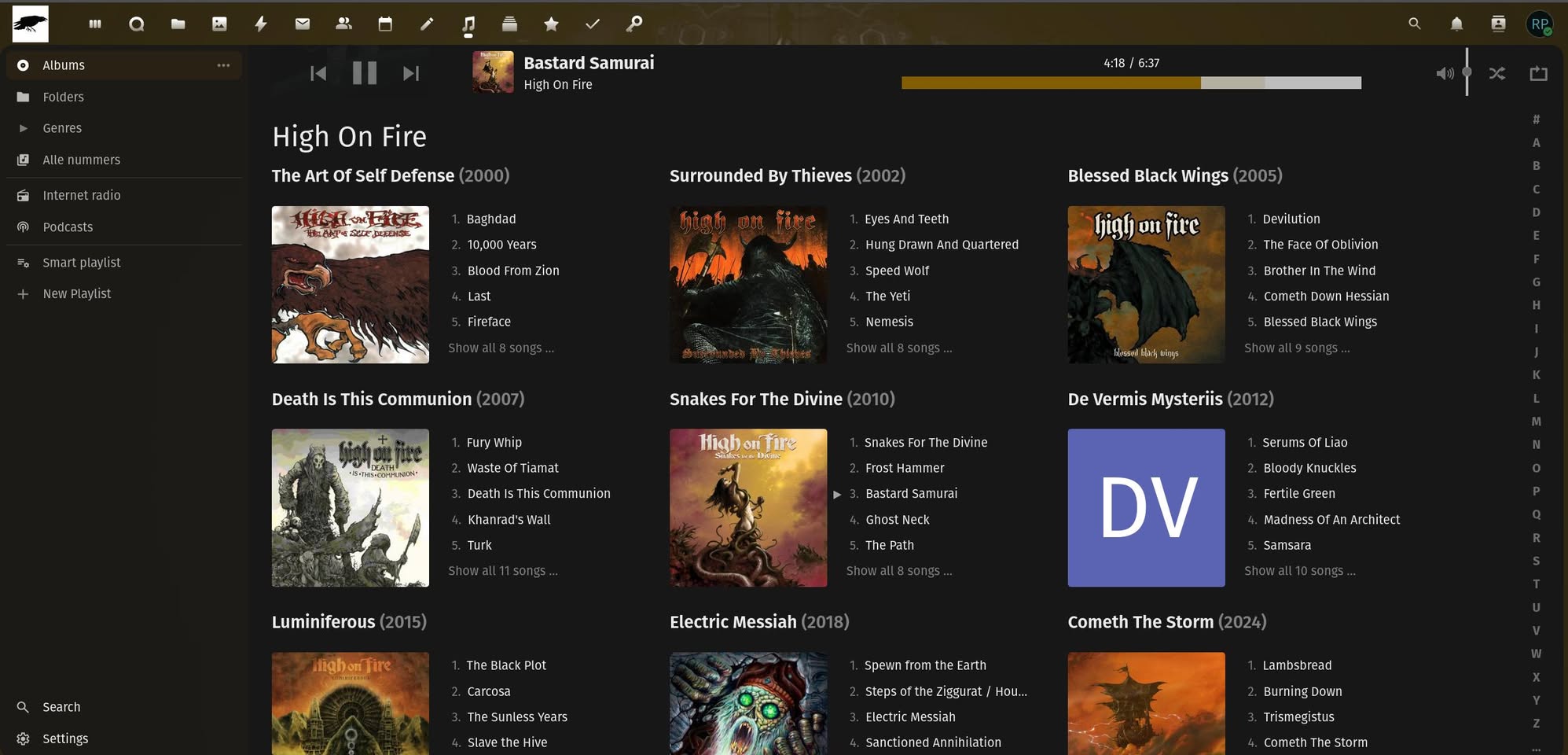Show all songs of The Art Of Self Defense

(x=501, y=348)
